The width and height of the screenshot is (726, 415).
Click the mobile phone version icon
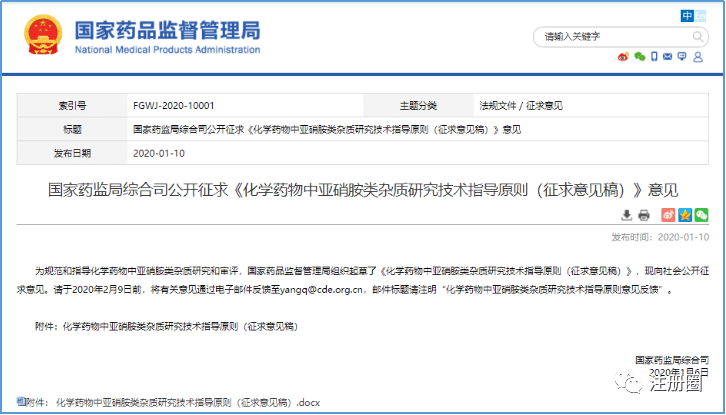click(655, 57)
